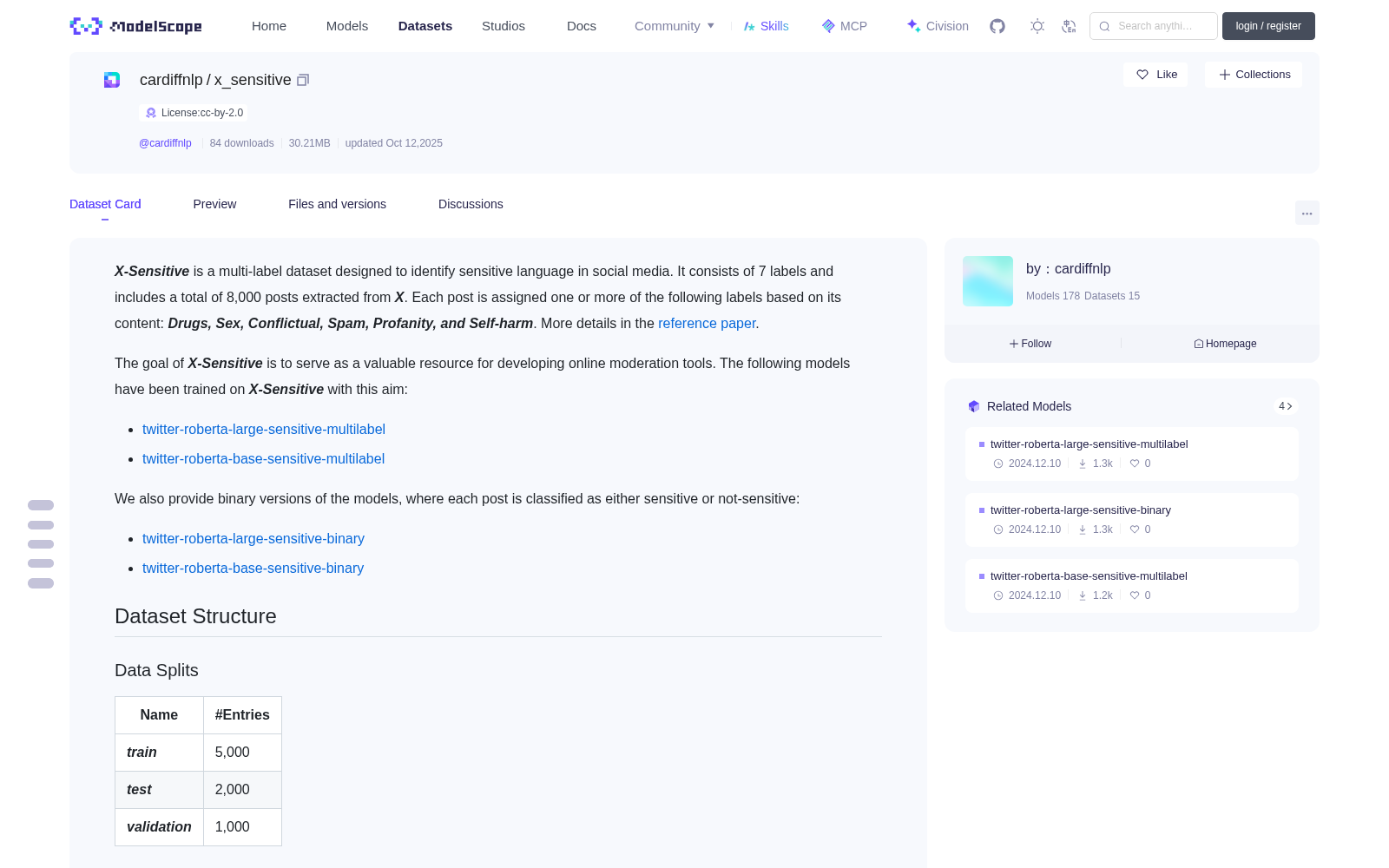The image size is (1389, 868).
Task: Open twitter-roberta-base-sensitive-binary link in card text
Action: point(253,568)
